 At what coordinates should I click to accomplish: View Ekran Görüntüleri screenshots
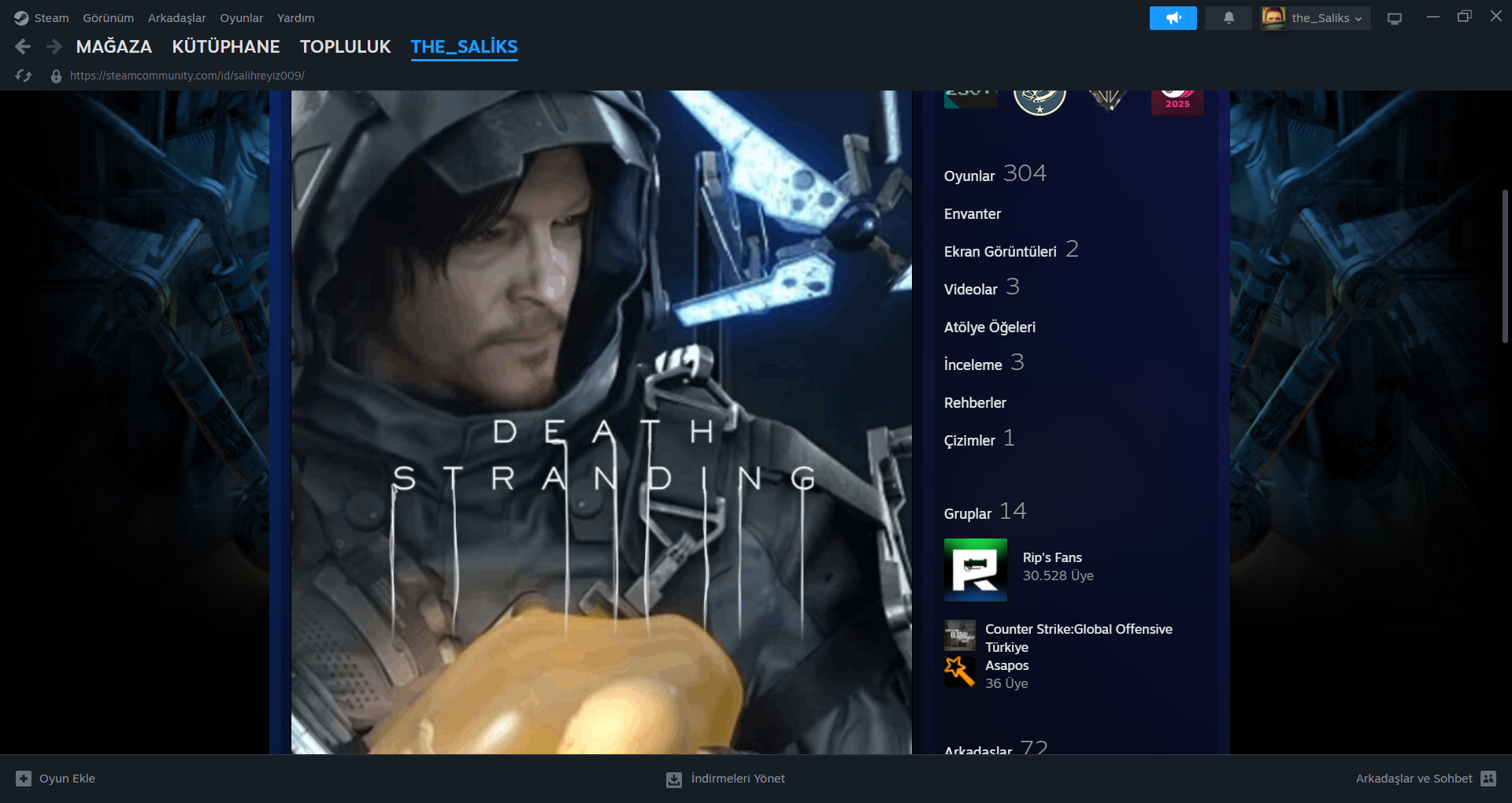pos(1011,250)
